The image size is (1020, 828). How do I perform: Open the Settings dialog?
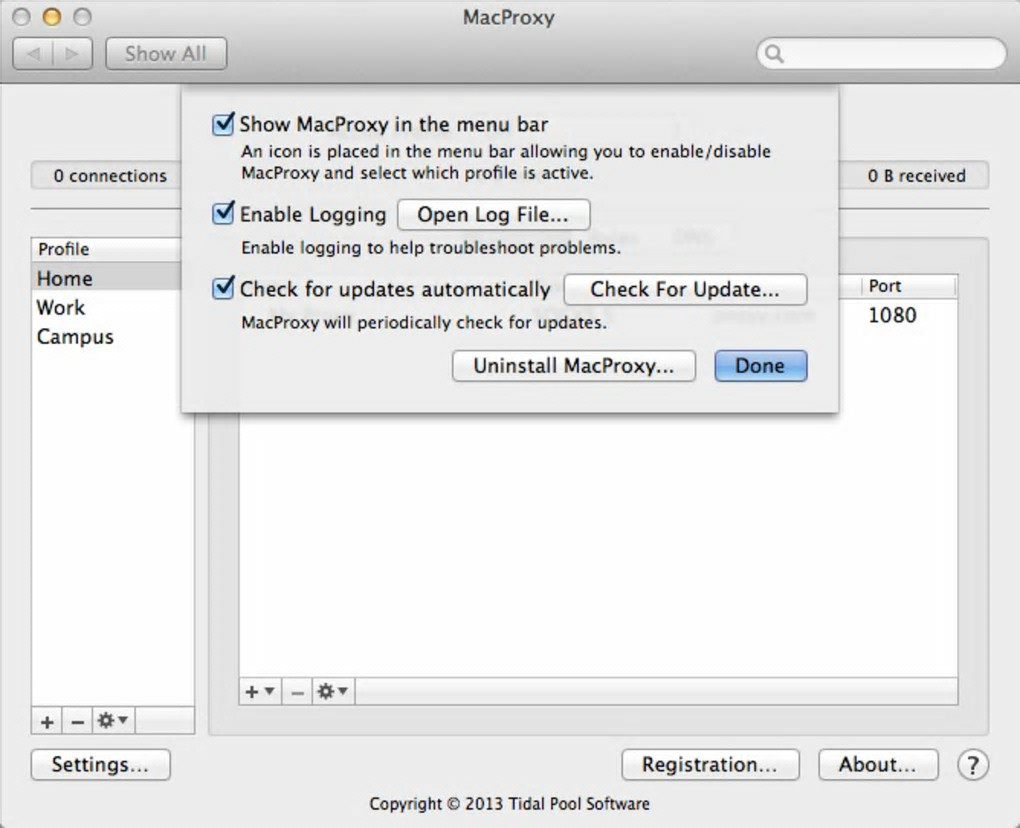101,764
